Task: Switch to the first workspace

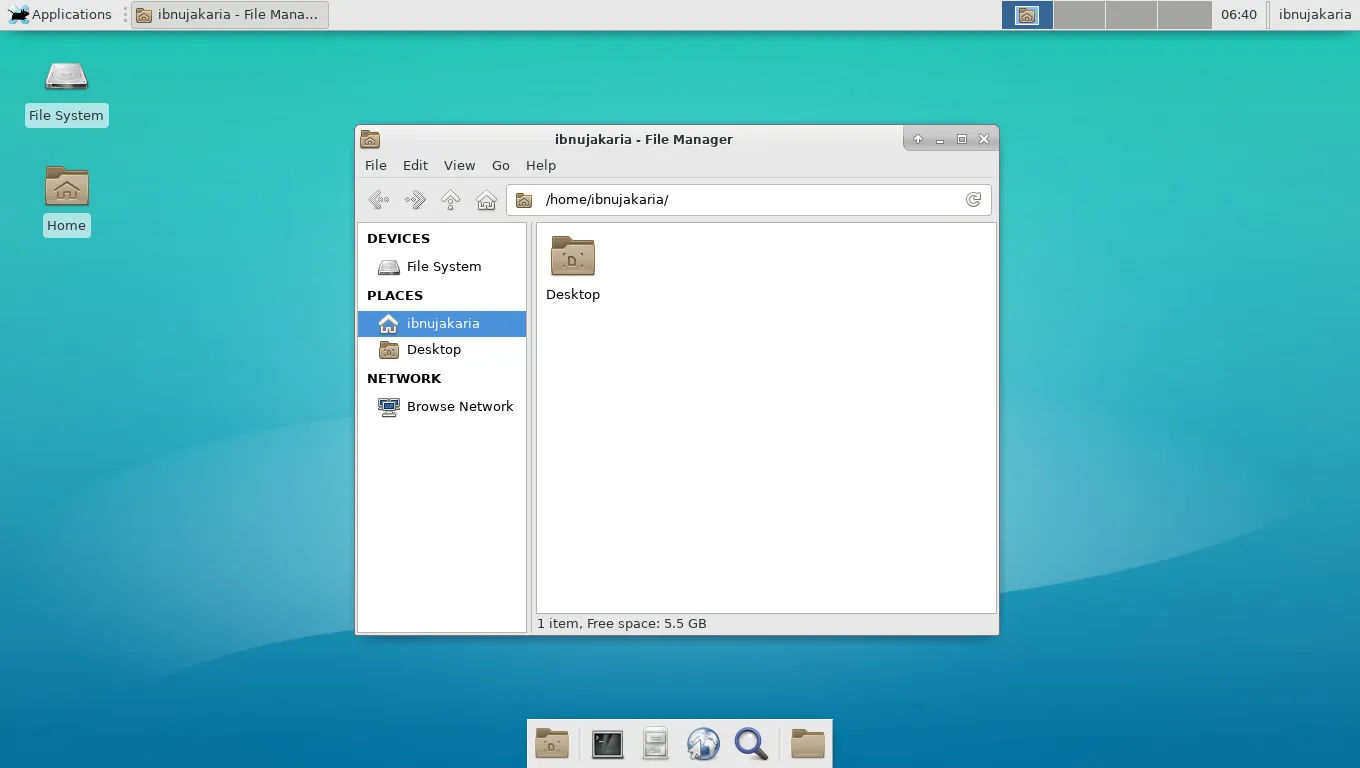Action: (x=1027, y=14)
